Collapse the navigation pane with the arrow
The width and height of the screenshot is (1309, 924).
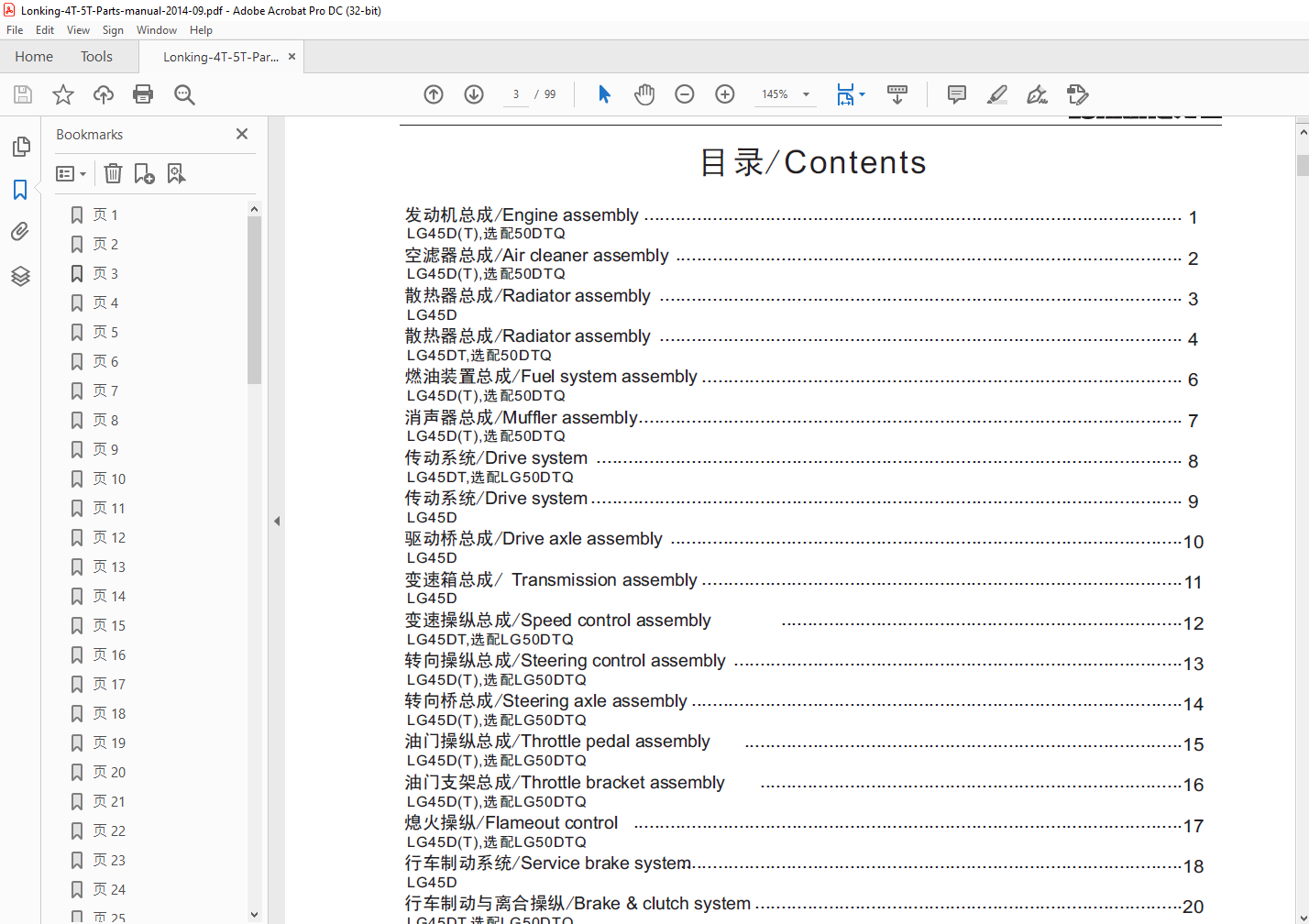[x=277, y=521]
